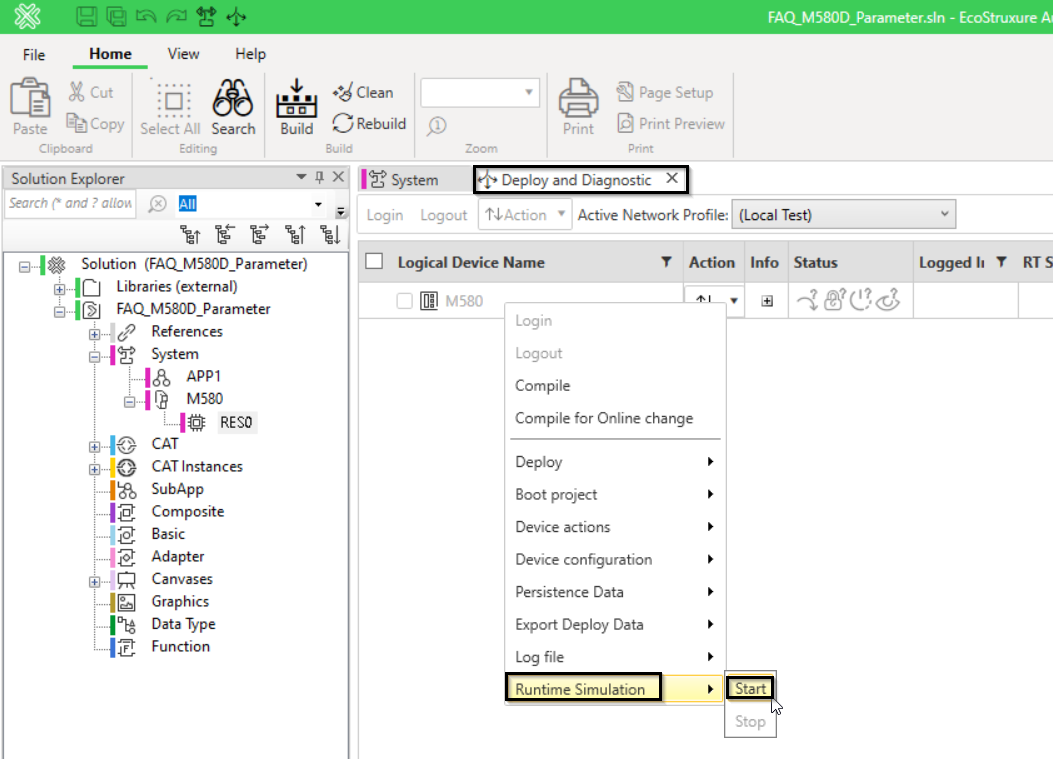This screenshot has width=1053, height=759.
Task: Collapse the FAQ_M580D_Parameter project node
Action: point(60,312)
